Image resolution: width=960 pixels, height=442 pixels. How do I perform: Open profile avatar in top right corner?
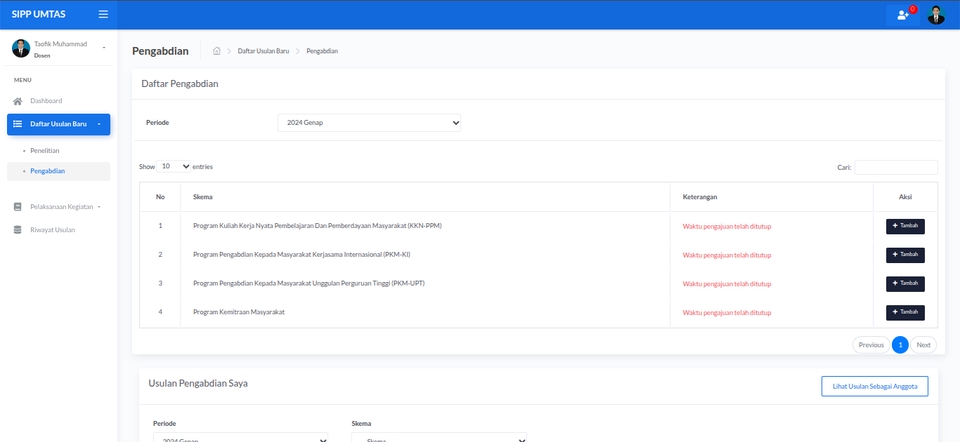pos(936,15)
